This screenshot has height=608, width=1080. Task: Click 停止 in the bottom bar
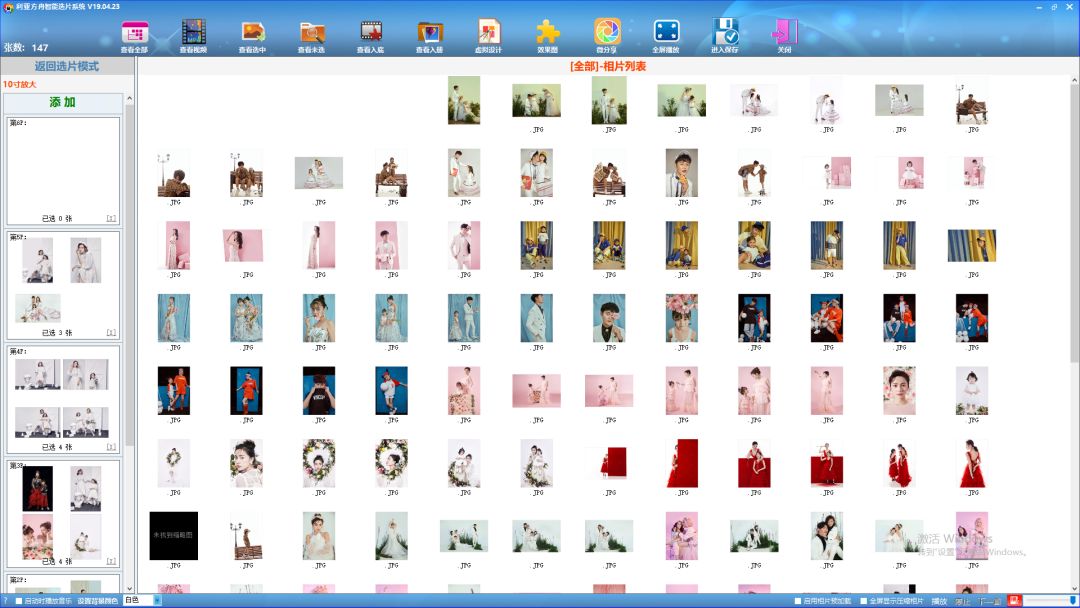962,601
